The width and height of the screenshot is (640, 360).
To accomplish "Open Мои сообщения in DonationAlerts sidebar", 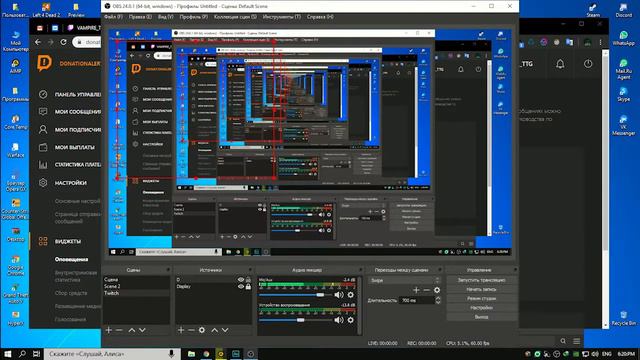I will [70, 111].
